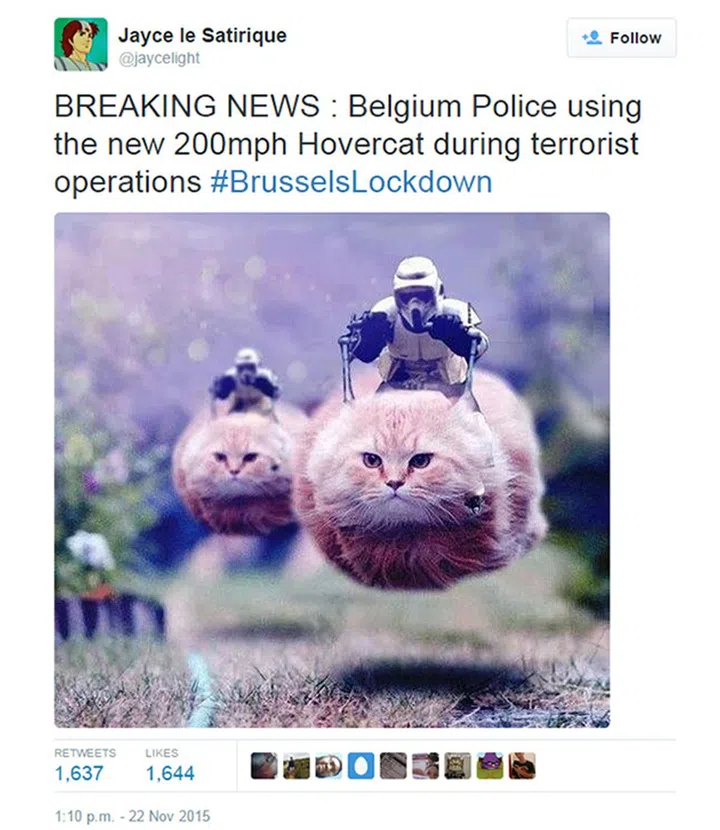Open the 1:10 p.m. 22 Nov 2015 timestamp
The width and height of the screenshot is (720, 830).
(x=132, y=816)
